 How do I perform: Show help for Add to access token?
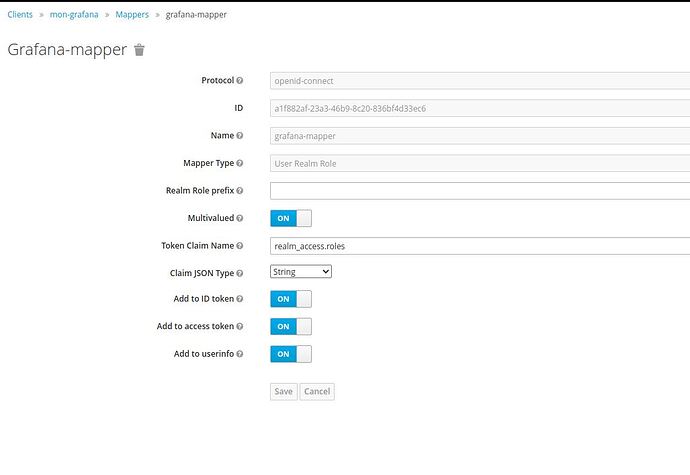coord(239,326)
